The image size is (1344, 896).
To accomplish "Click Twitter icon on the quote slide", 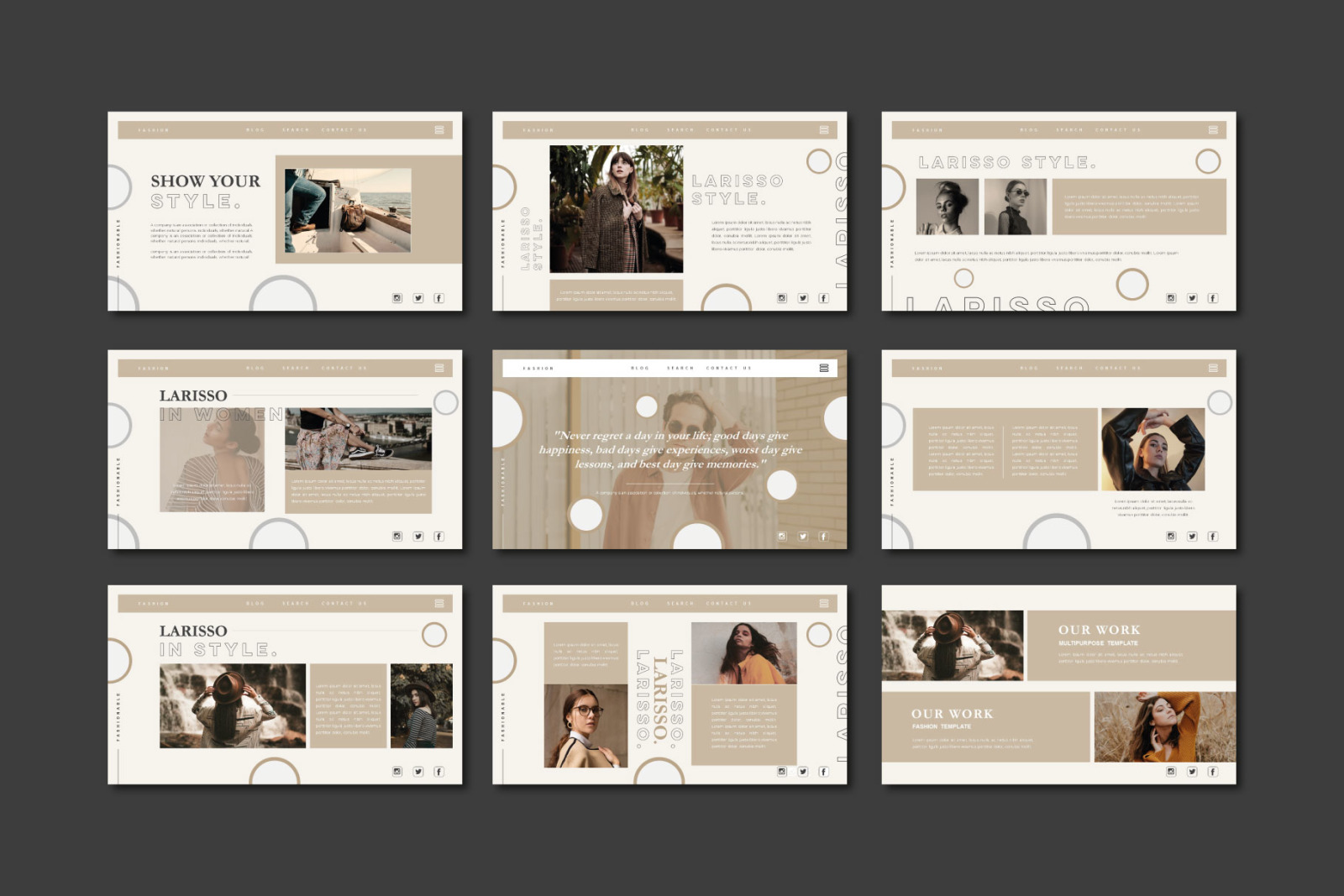I will pos(803,537).
